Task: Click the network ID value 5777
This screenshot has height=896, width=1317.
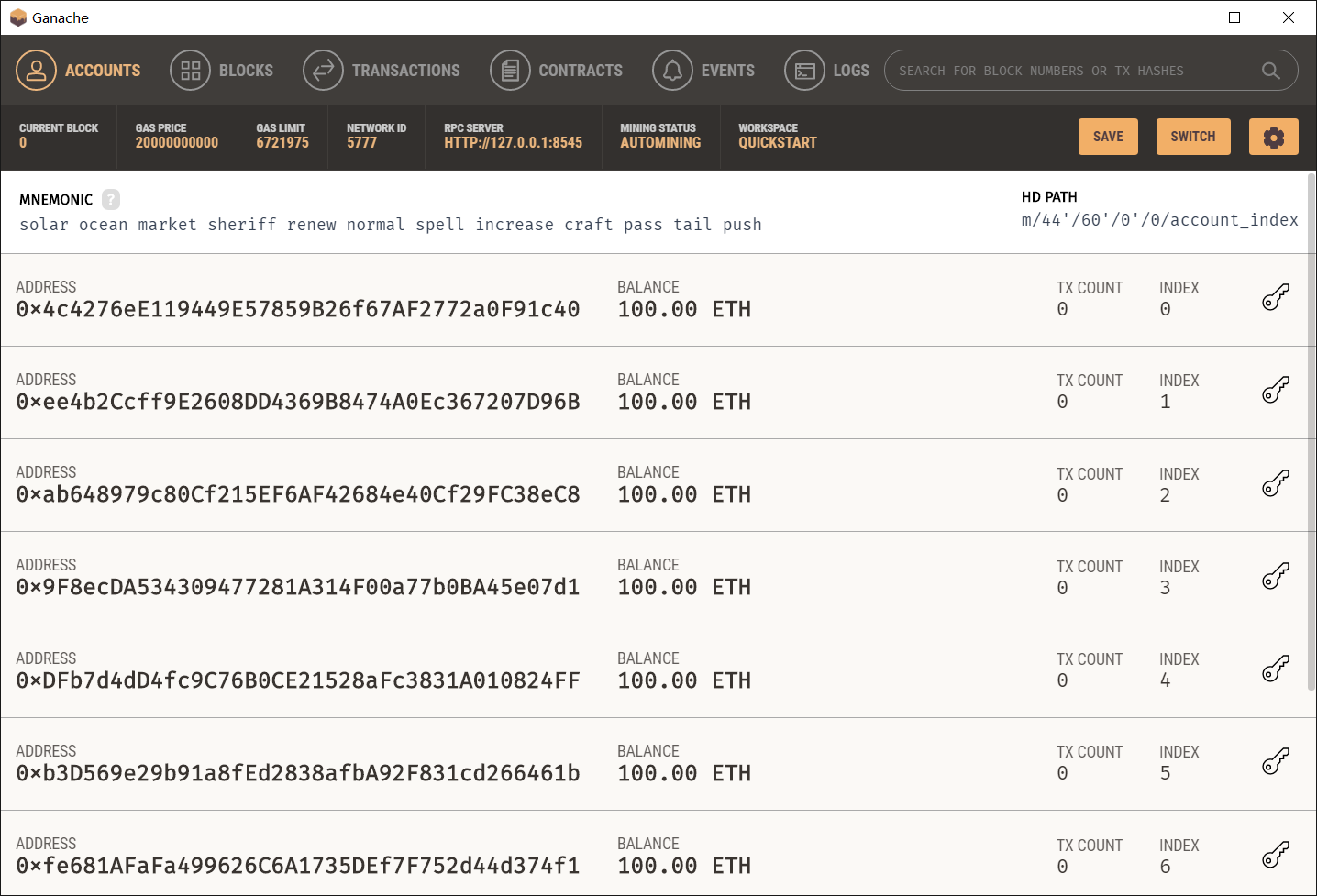Action: coord(361,143)
